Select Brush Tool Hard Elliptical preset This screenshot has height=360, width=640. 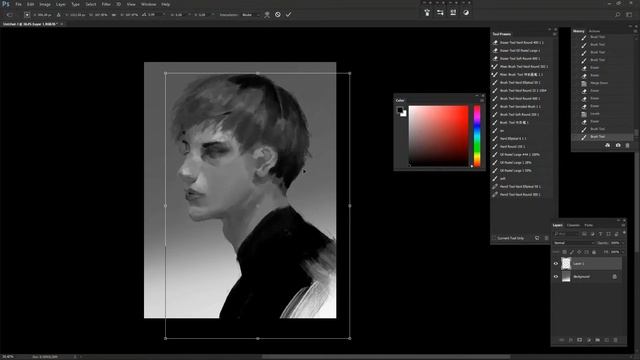coord(519,82)
